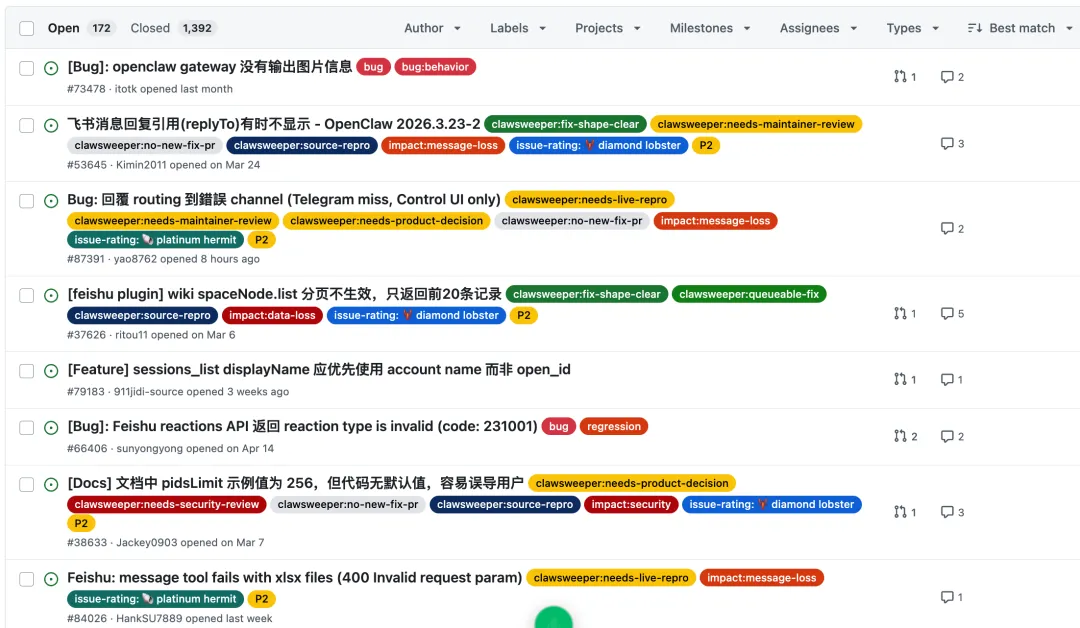Open the Author filter dropdown

click(432, 28)
